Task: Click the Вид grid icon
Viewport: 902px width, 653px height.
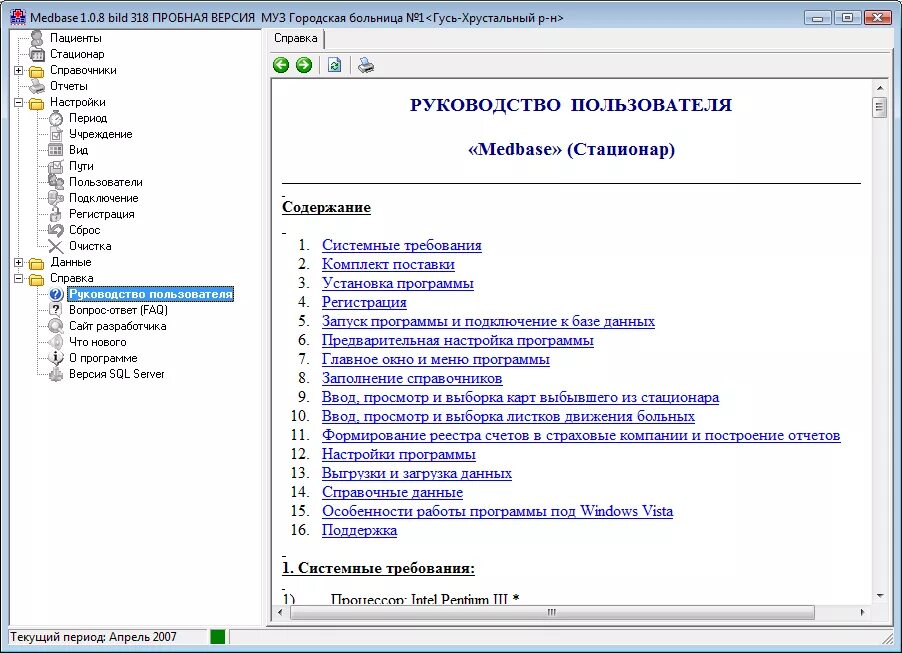Action: (x=56, y=150)
